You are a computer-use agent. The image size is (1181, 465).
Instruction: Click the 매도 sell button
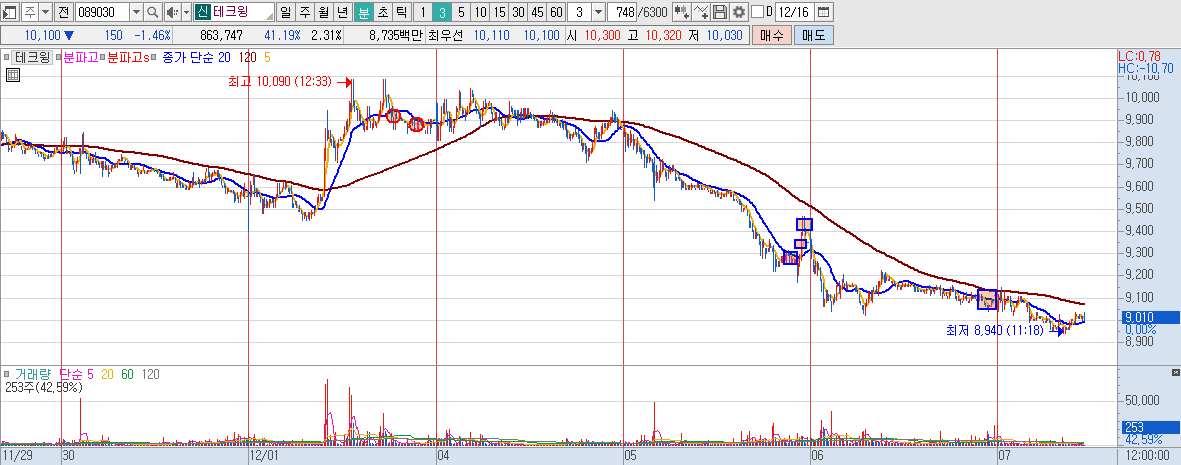pyautogui.click(x=814, y=35)
